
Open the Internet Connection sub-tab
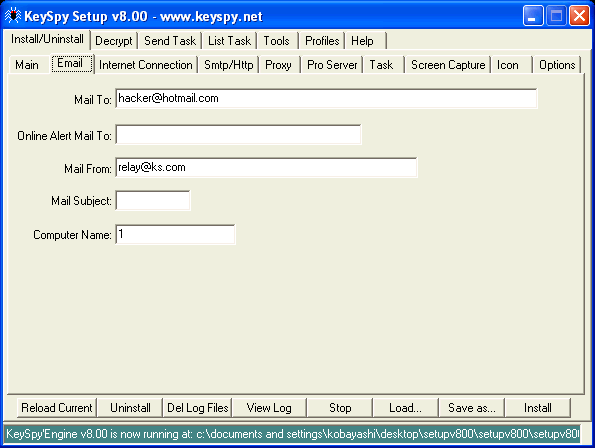point(146,65)
